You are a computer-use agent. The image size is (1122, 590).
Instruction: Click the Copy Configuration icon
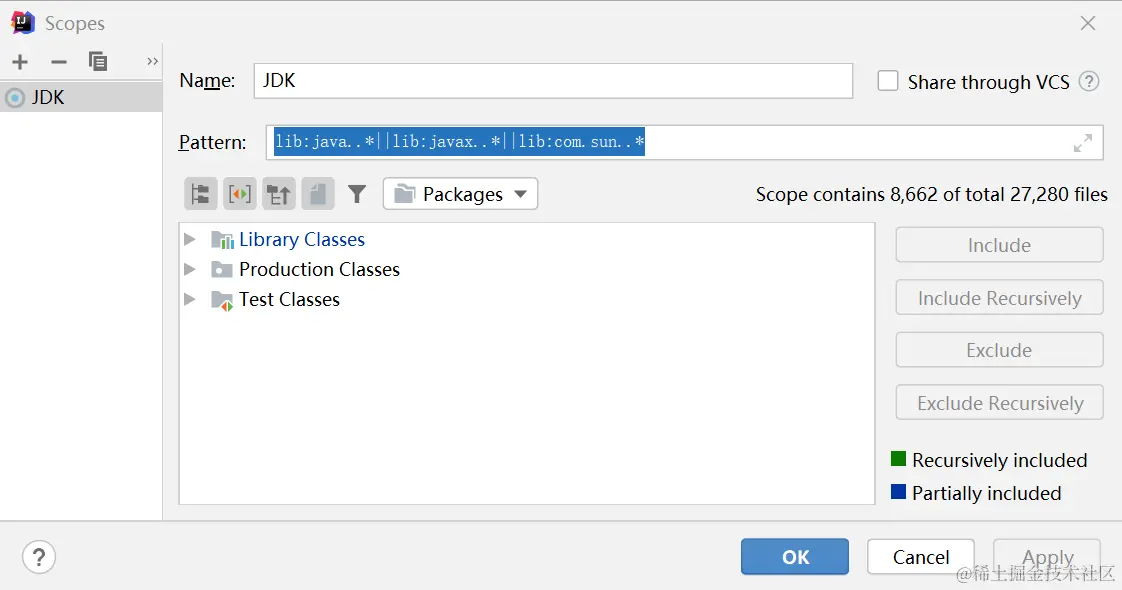[x=98, y=62]
